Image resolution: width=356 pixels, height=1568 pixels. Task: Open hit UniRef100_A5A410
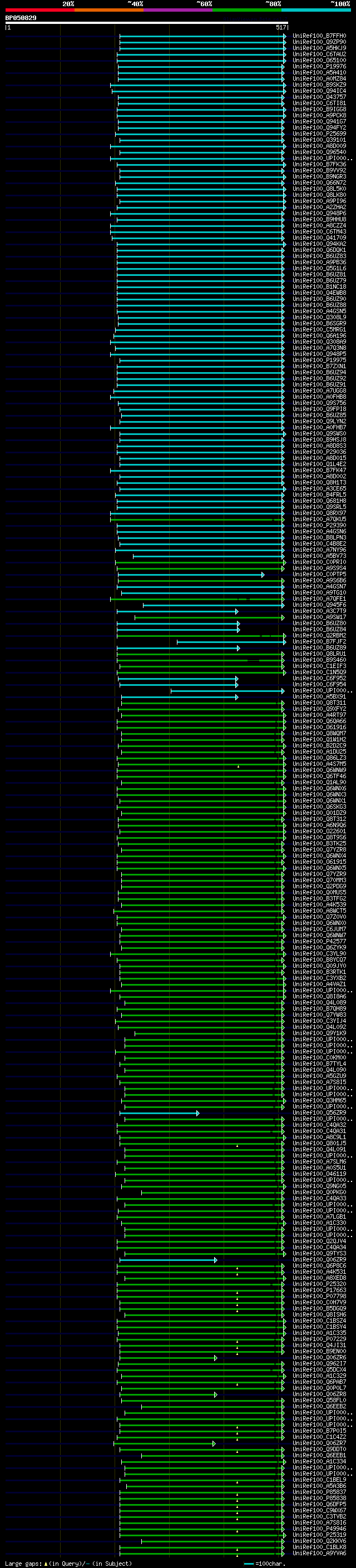pyautogui.click(x=319, y=72)
